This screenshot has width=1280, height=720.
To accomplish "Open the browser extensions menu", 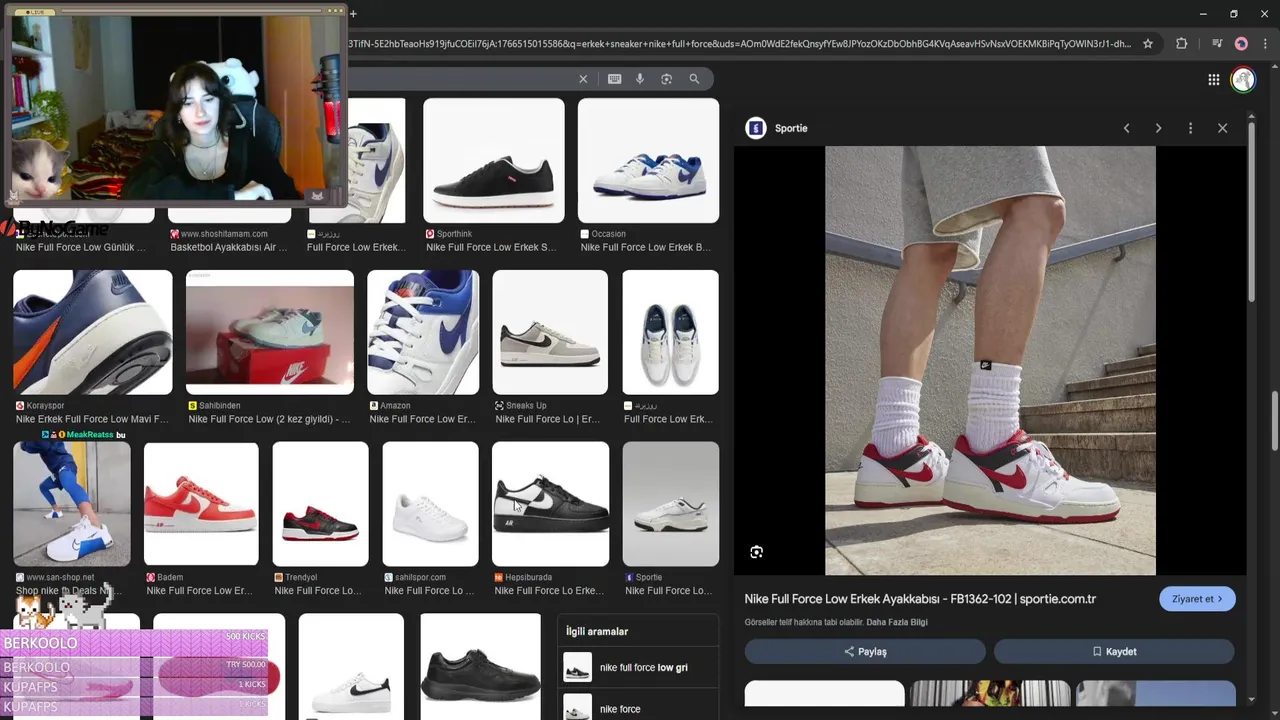I will [1182, 44].
